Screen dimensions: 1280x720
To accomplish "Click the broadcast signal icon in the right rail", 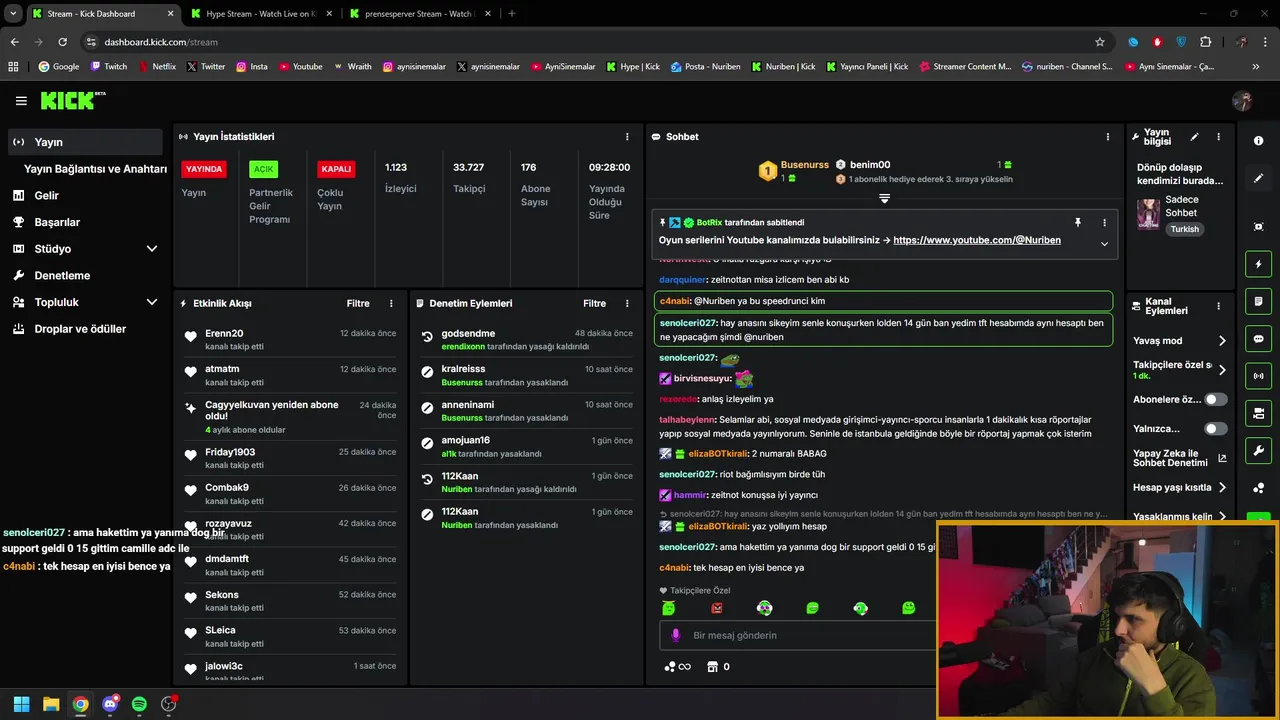I will pos(1258,376).
